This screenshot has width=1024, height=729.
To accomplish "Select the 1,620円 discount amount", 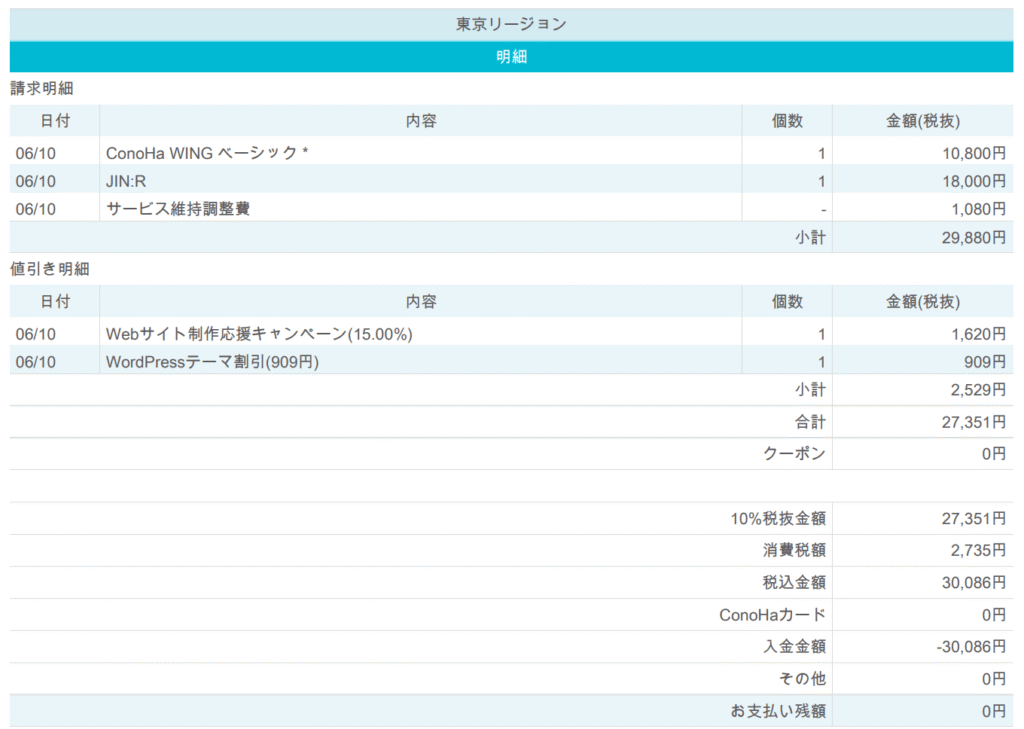I will pyautogui.click(x=978, y=334).
